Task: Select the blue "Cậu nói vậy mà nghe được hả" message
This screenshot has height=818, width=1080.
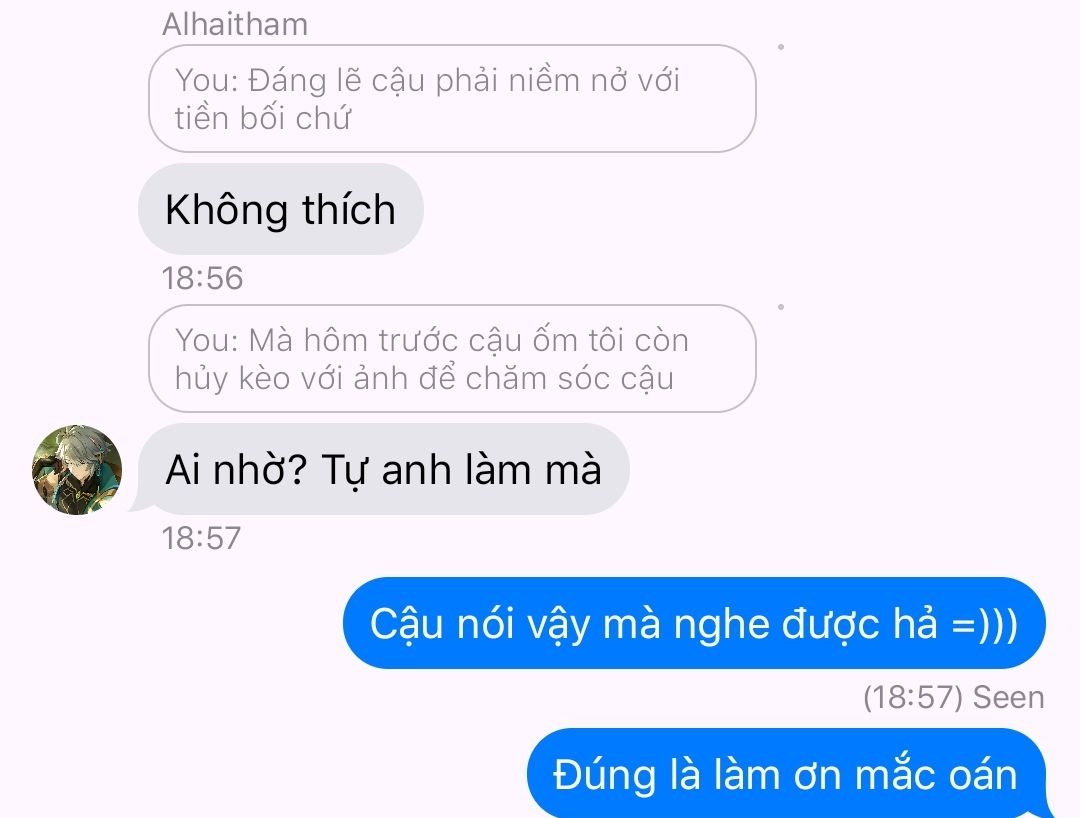Action: (x=694, y=623)
